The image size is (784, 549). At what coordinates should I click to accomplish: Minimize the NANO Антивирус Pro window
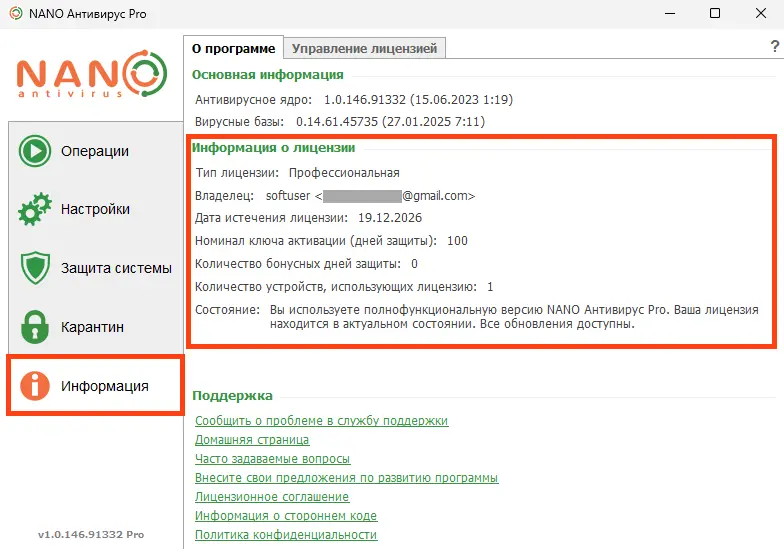670,14
